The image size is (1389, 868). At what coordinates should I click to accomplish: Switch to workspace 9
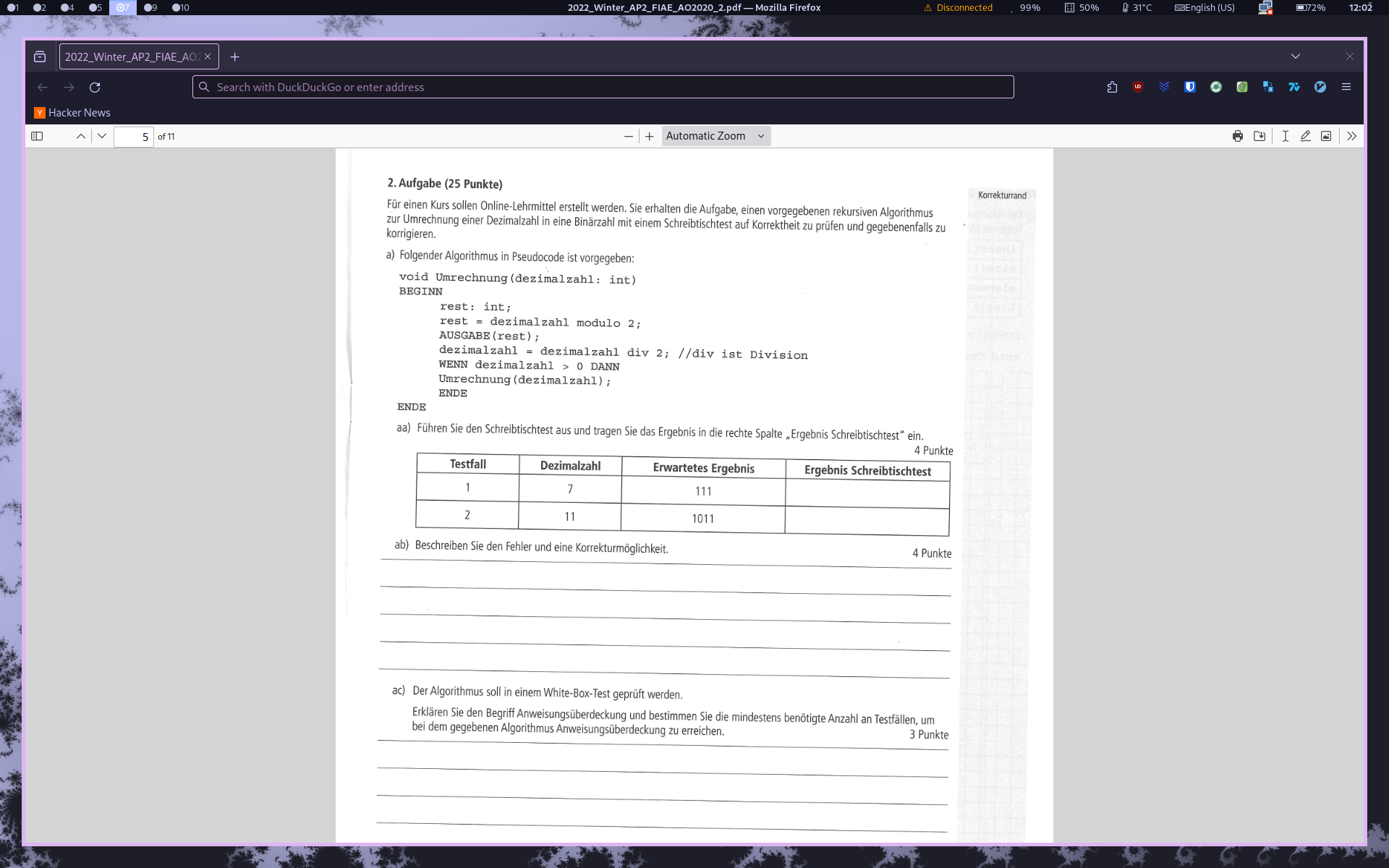click(150, 7)
